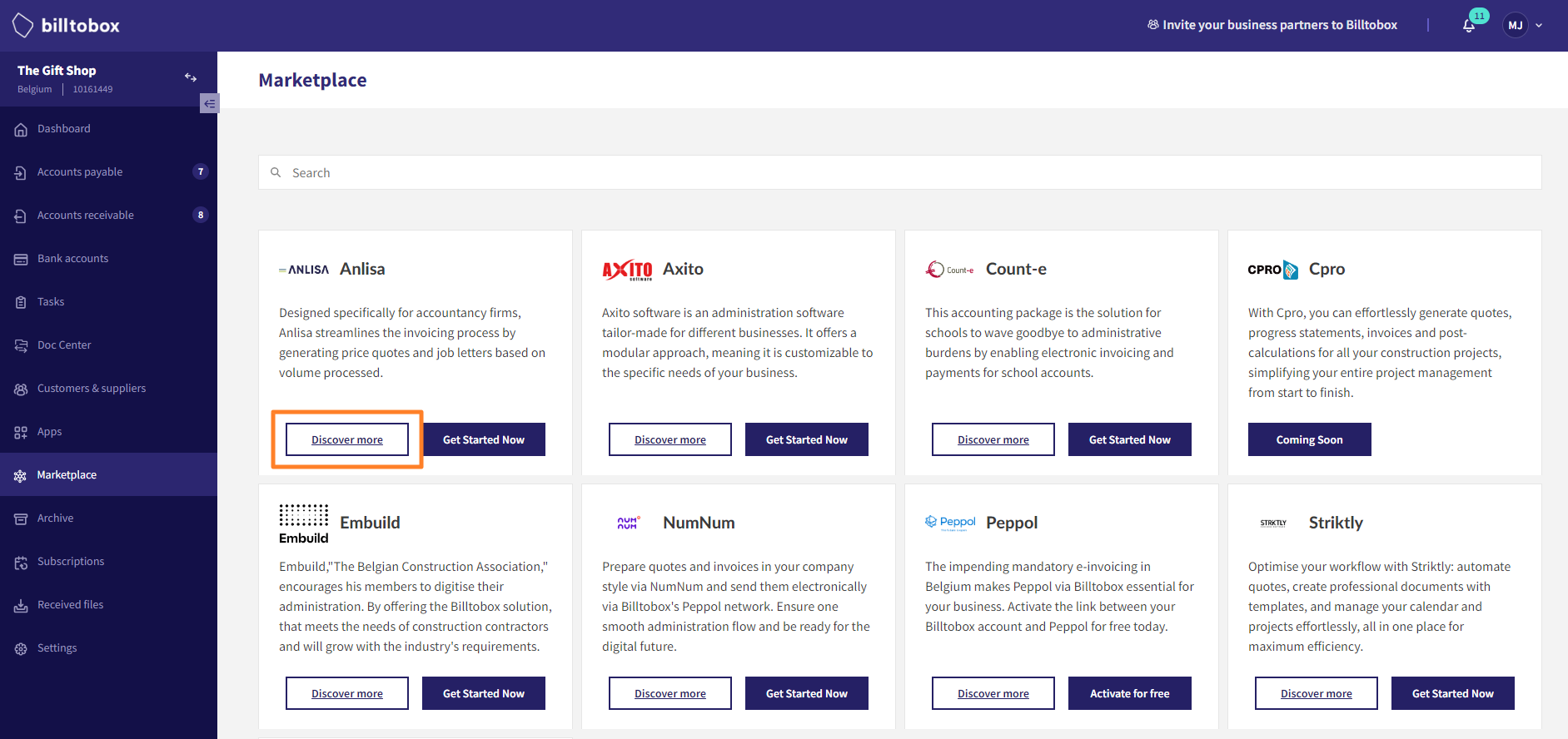1568x739 pixels.
Task: Click Invite your business partners link
Action: [x=1272, y=25]
